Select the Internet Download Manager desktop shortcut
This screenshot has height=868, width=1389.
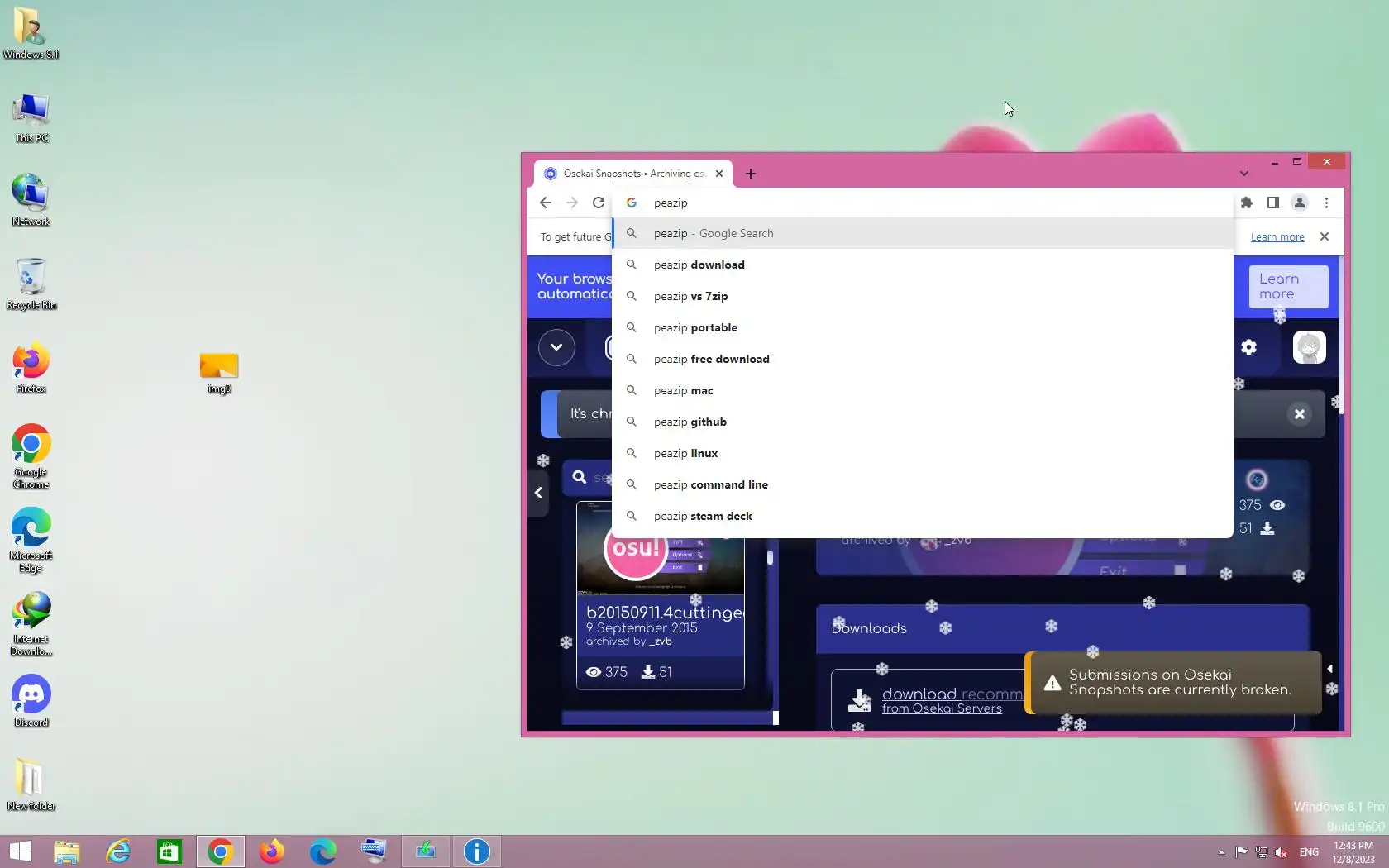point(31,623)
